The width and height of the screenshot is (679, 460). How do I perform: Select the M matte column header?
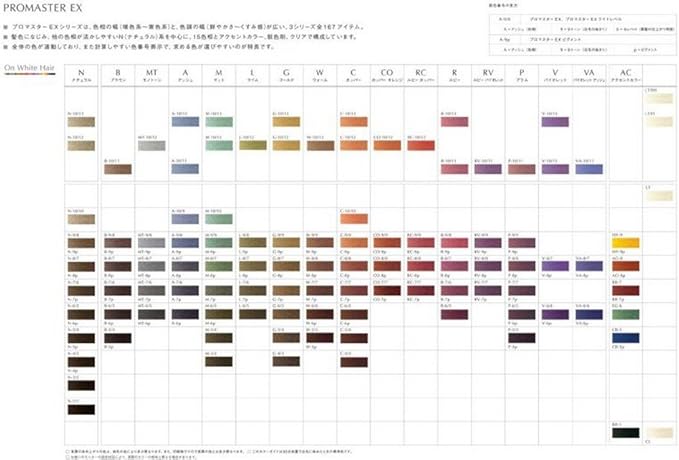[219, 75]
